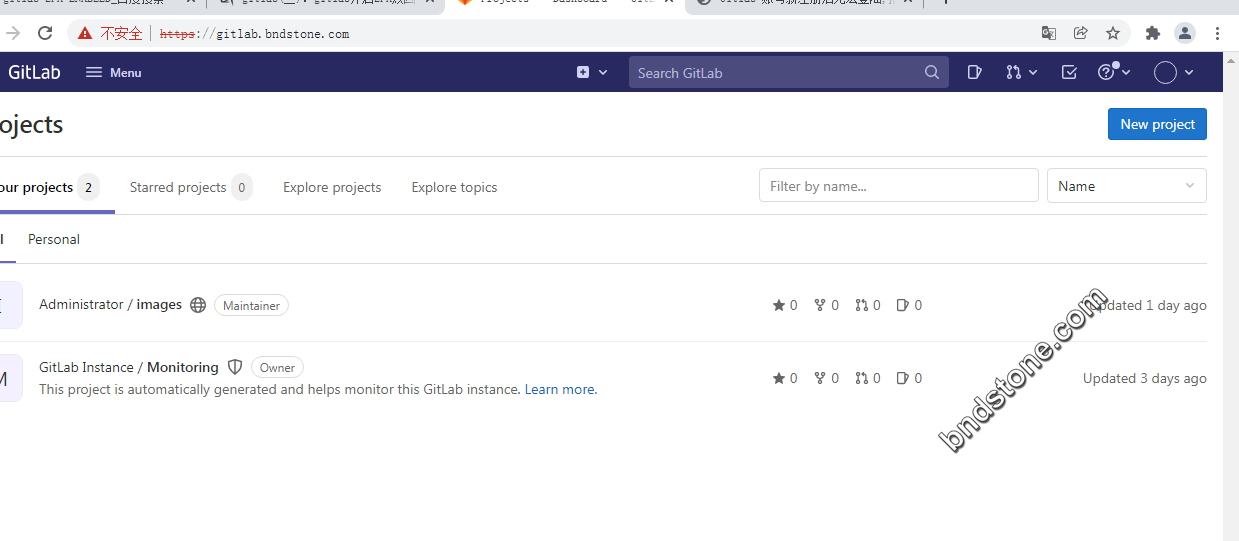The height and width of the screenshot is (541, 1239).
Task: Focus the Search GitLab field
Action: 788,72
